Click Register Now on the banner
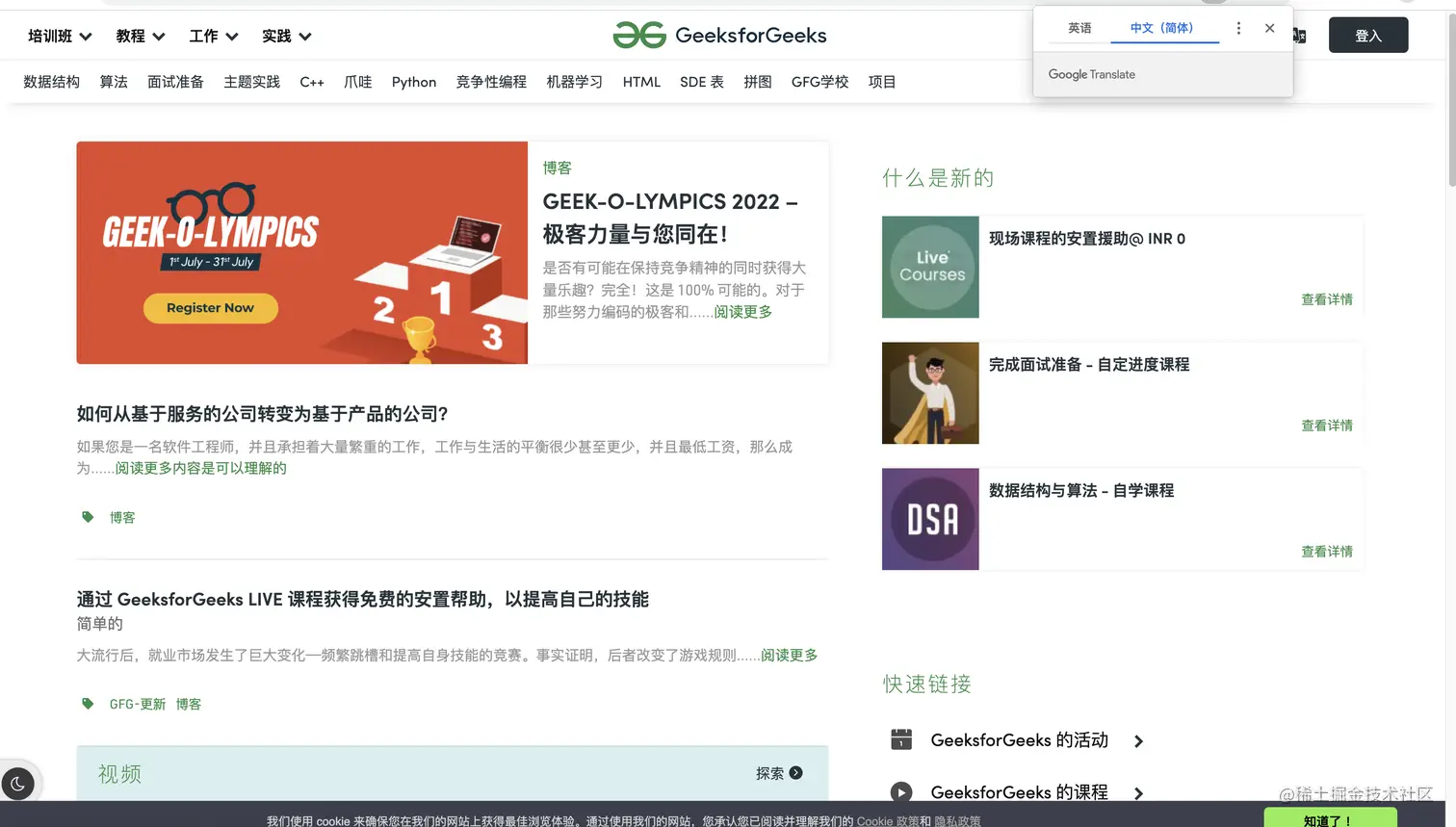Viewport: 1456px width, 827px height. [x=211, y=308]
